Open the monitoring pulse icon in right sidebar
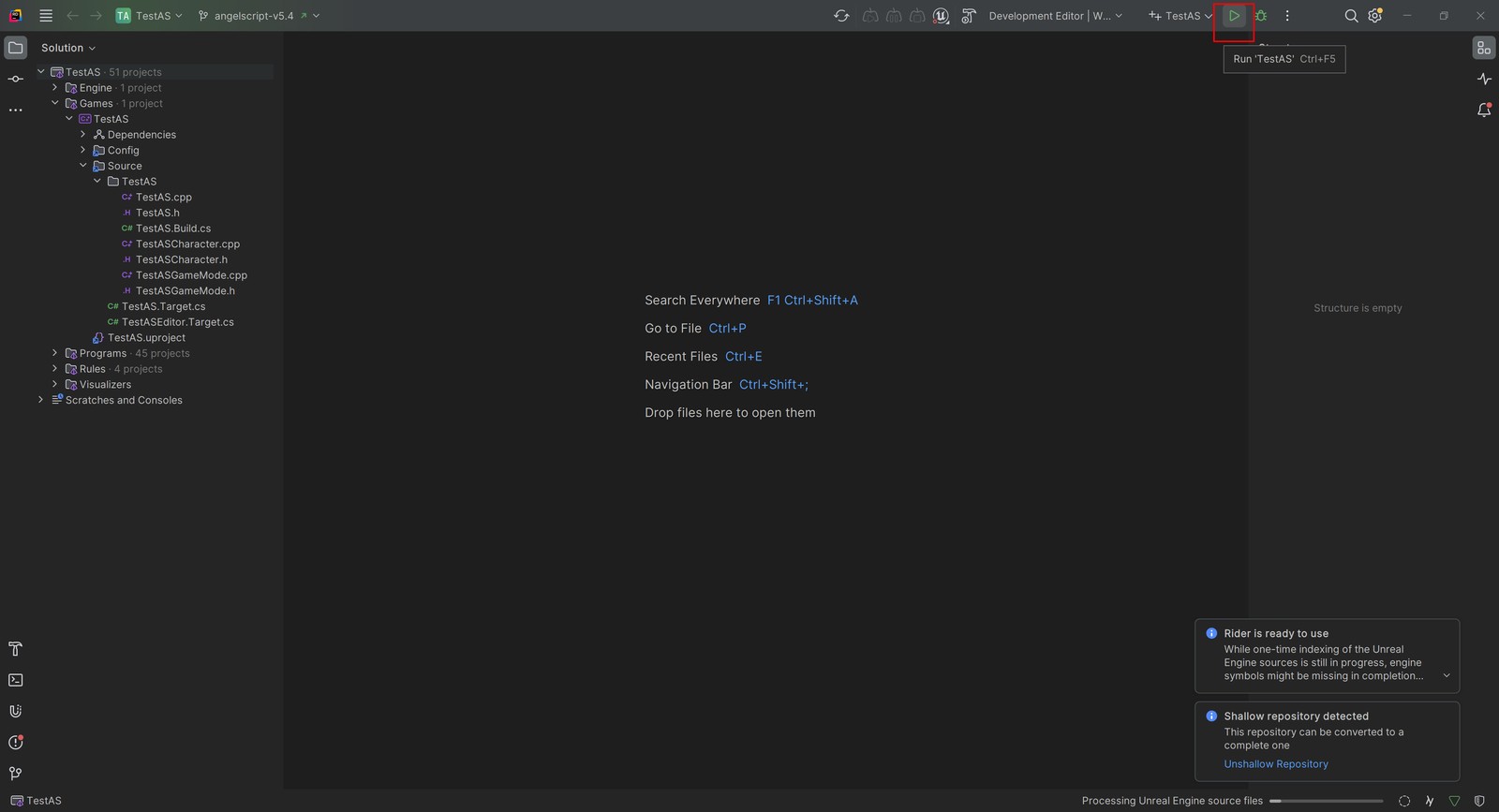Screen dimensions: 1499x812 [x=1484, y=79]
